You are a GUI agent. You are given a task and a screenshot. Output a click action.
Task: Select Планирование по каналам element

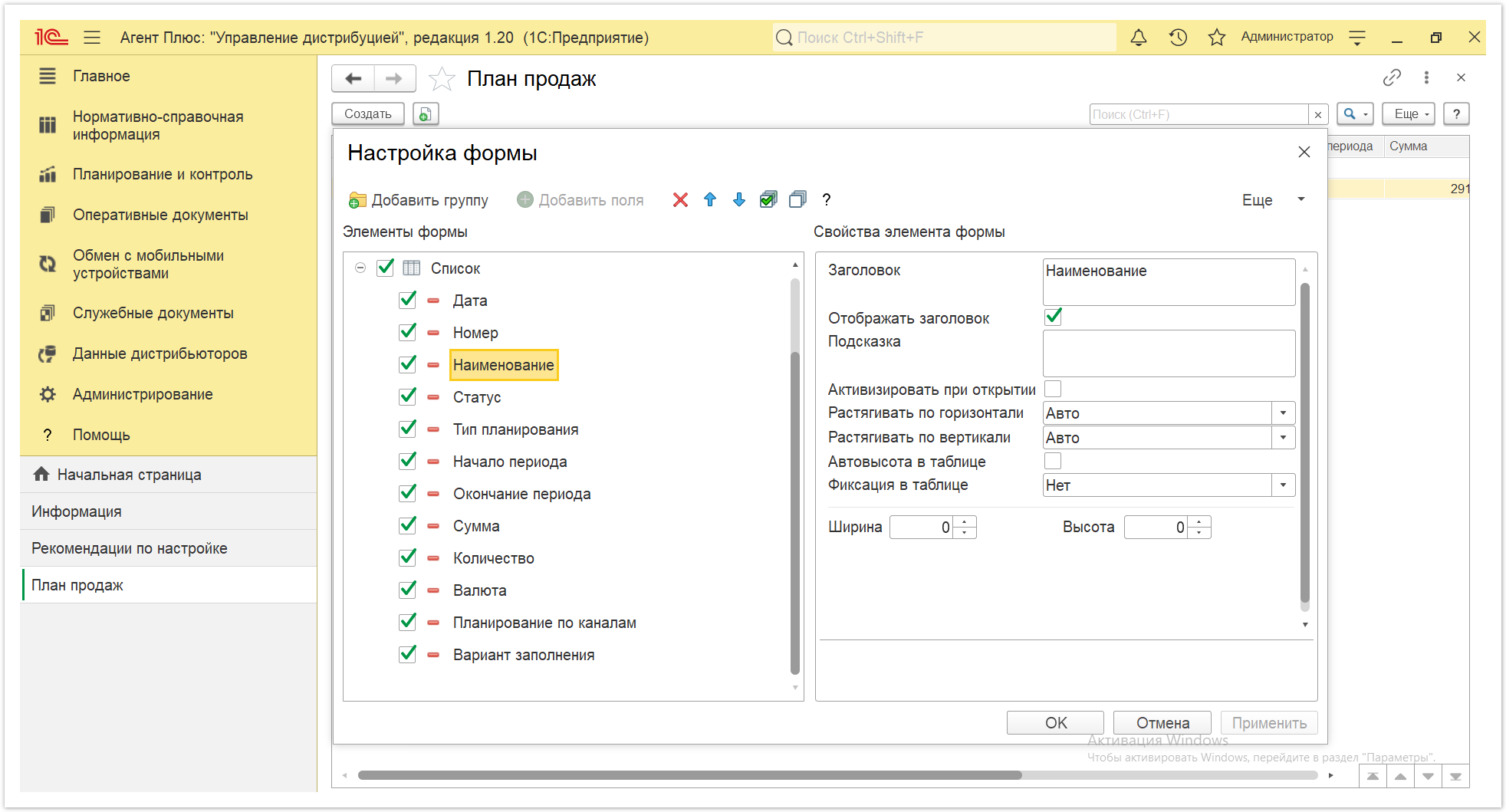coord(544,623)
